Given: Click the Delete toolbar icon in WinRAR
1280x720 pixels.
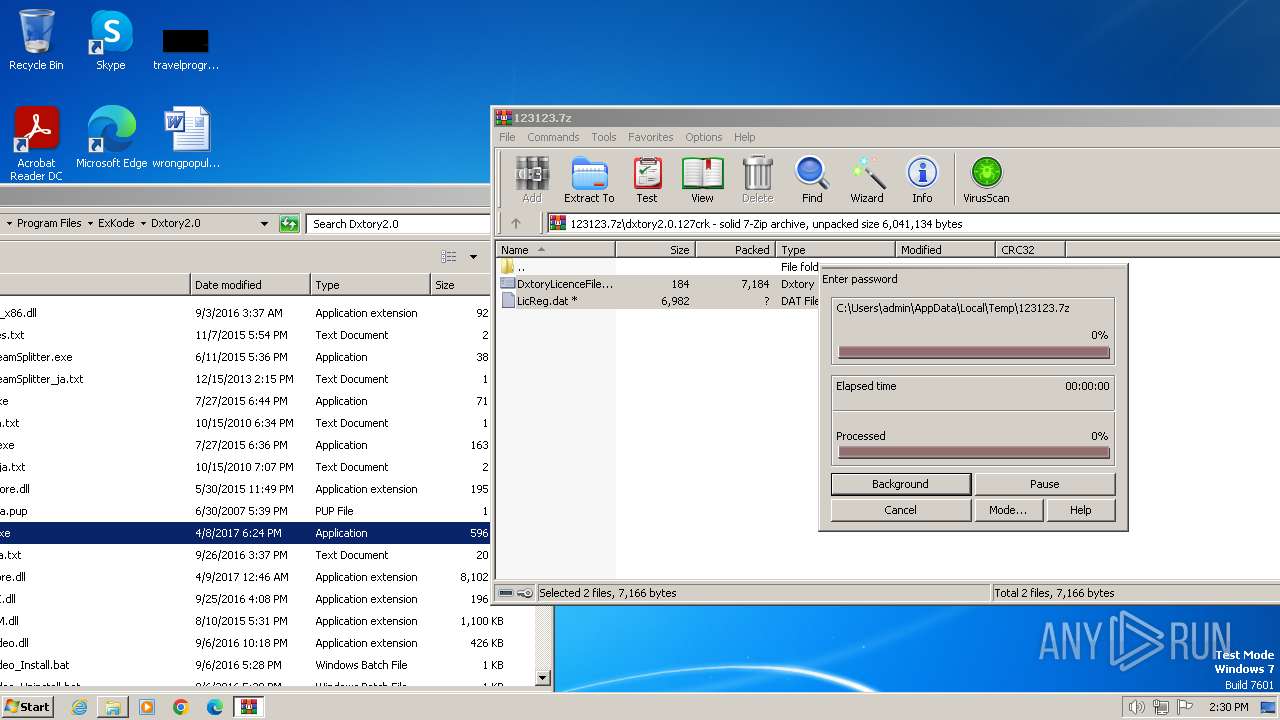Looking at the screenshot, I should point(757,180).
